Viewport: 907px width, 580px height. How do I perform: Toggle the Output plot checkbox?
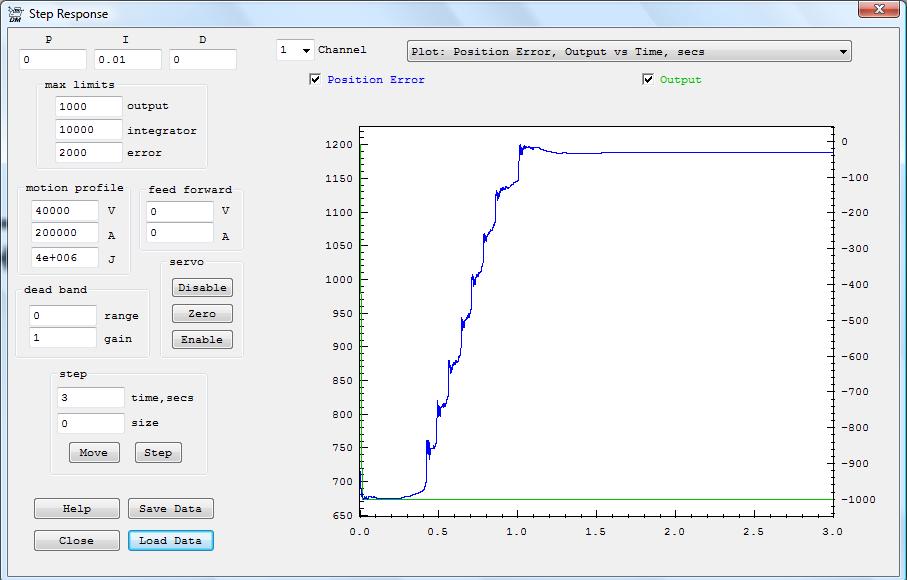click(648, 80)
